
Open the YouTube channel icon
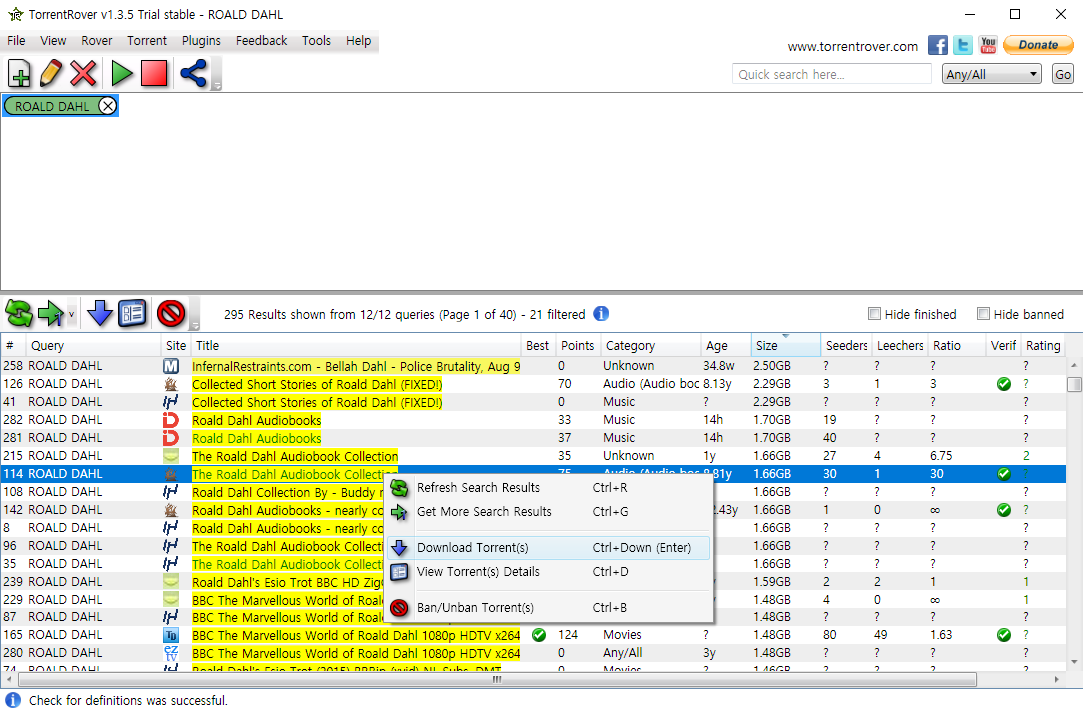[x=988, y=45]
